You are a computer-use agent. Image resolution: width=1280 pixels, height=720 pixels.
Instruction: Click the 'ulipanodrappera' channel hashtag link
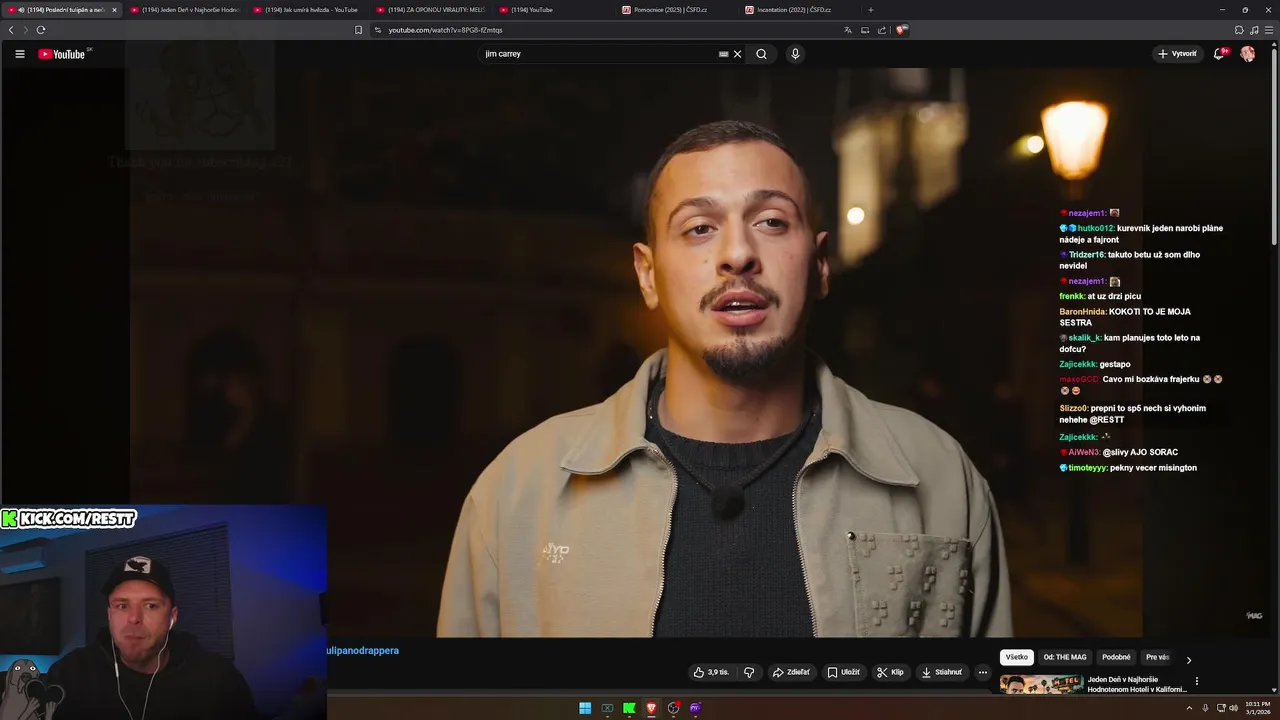coord(363,651)
